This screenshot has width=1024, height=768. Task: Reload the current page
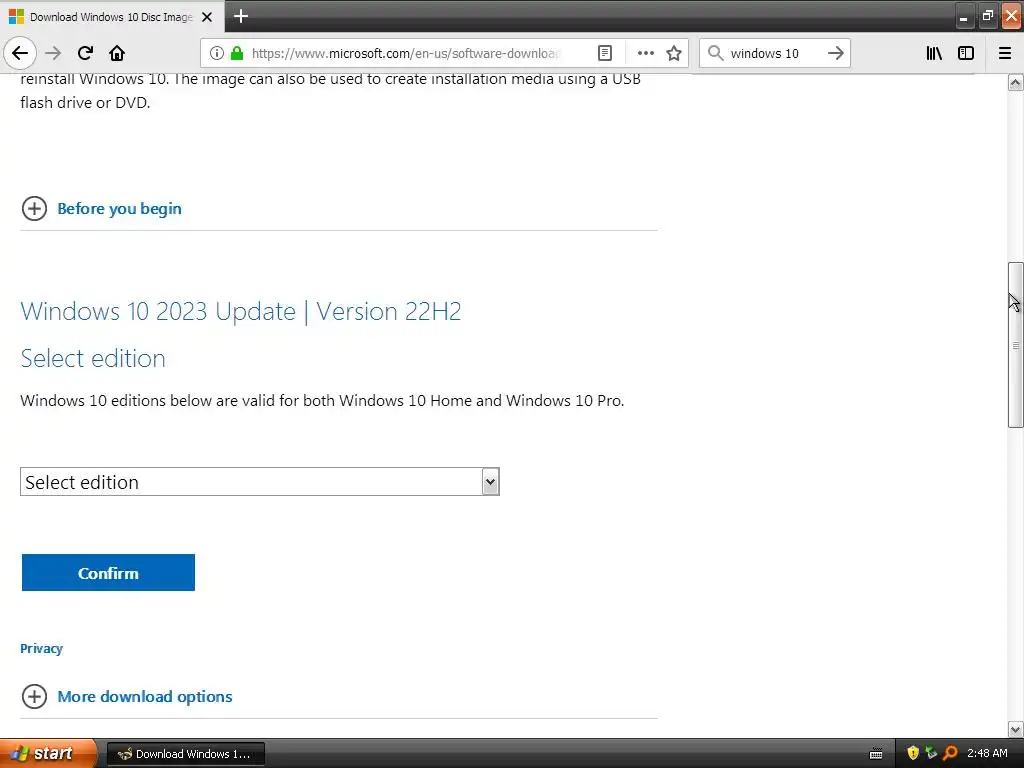(x=85, y=53)
